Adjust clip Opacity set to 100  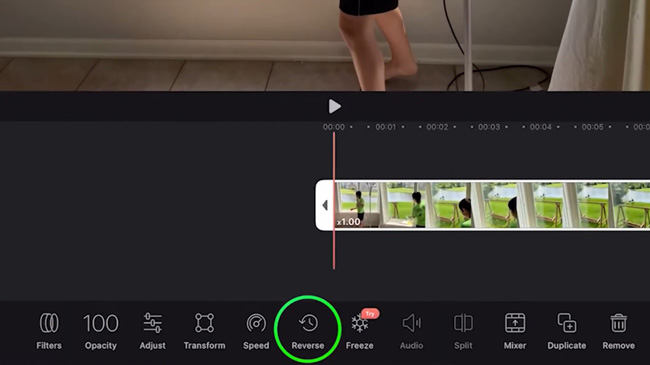[100, 331]
